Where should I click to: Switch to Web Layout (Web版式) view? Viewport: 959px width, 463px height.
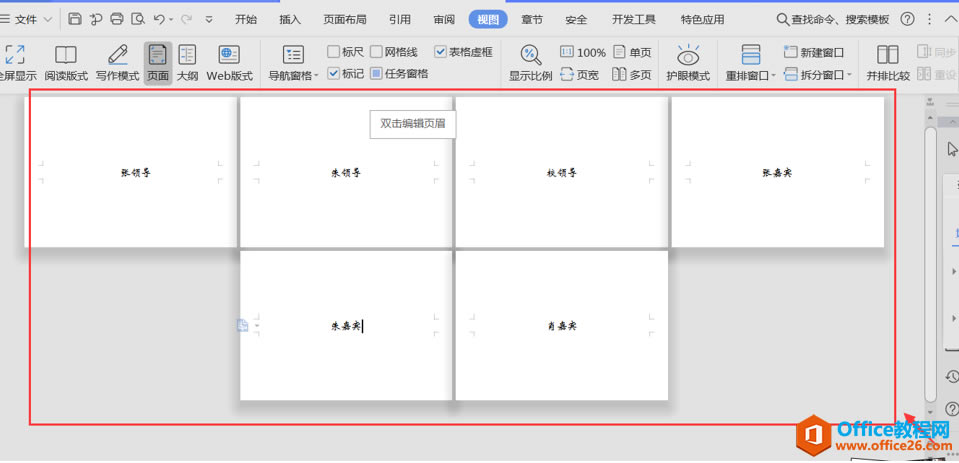[229, 63]
